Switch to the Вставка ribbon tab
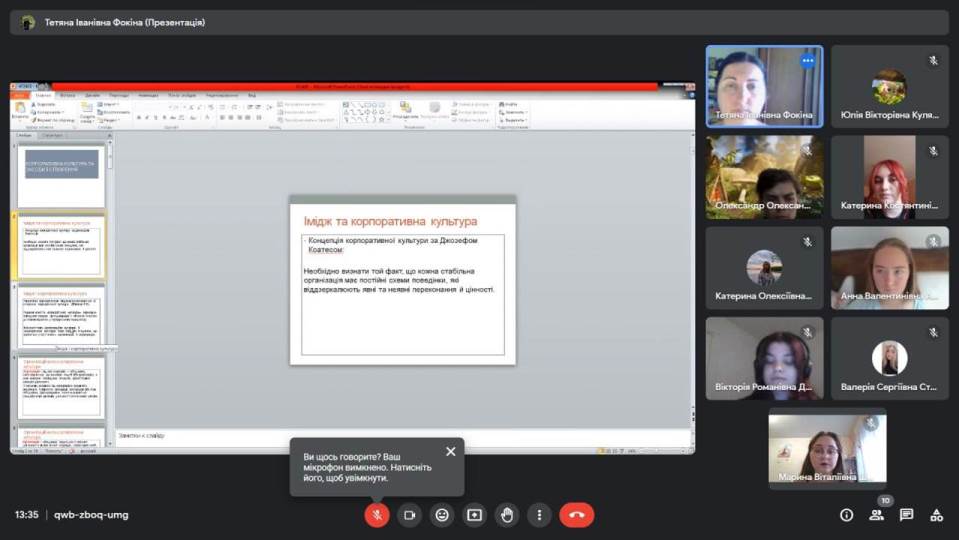 (68, 95)
